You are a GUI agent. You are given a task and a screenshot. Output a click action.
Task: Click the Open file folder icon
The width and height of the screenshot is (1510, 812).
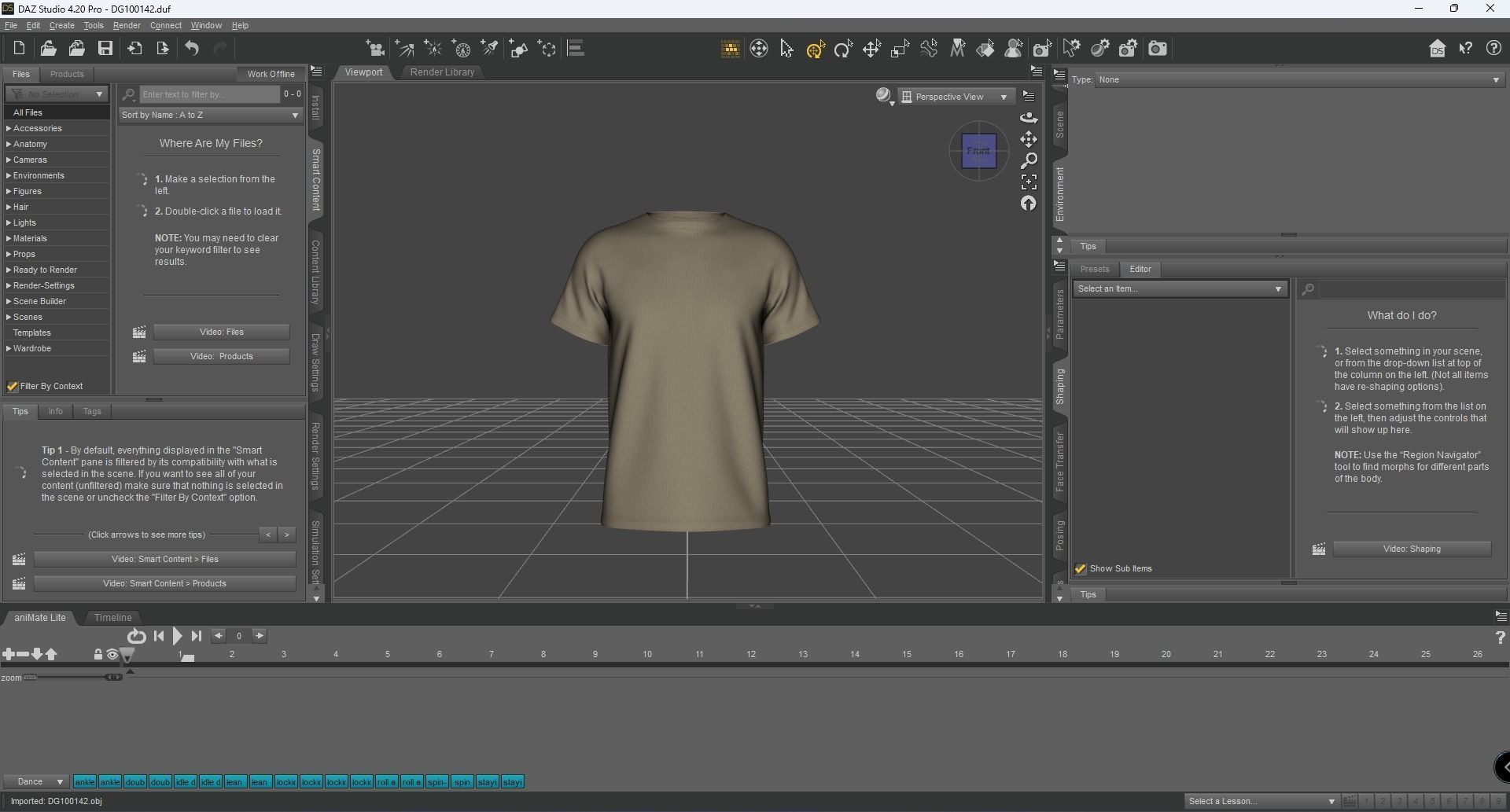click(48, 49)
